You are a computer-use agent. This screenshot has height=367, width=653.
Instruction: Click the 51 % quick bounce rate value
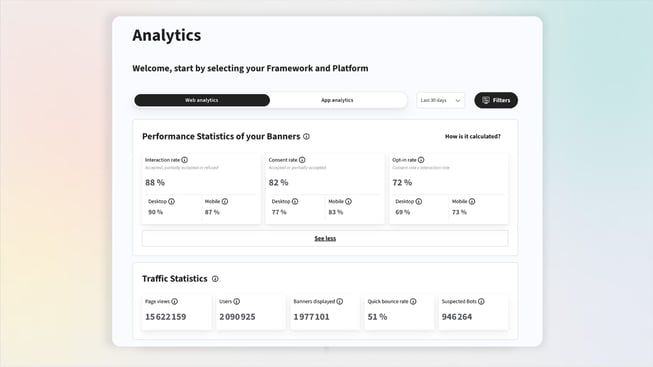point(377,317)
